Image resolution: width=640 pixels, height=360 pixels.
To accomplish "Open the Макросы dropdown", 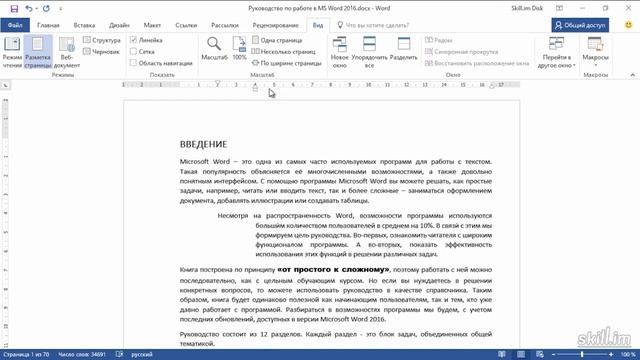I will (595, 52).
